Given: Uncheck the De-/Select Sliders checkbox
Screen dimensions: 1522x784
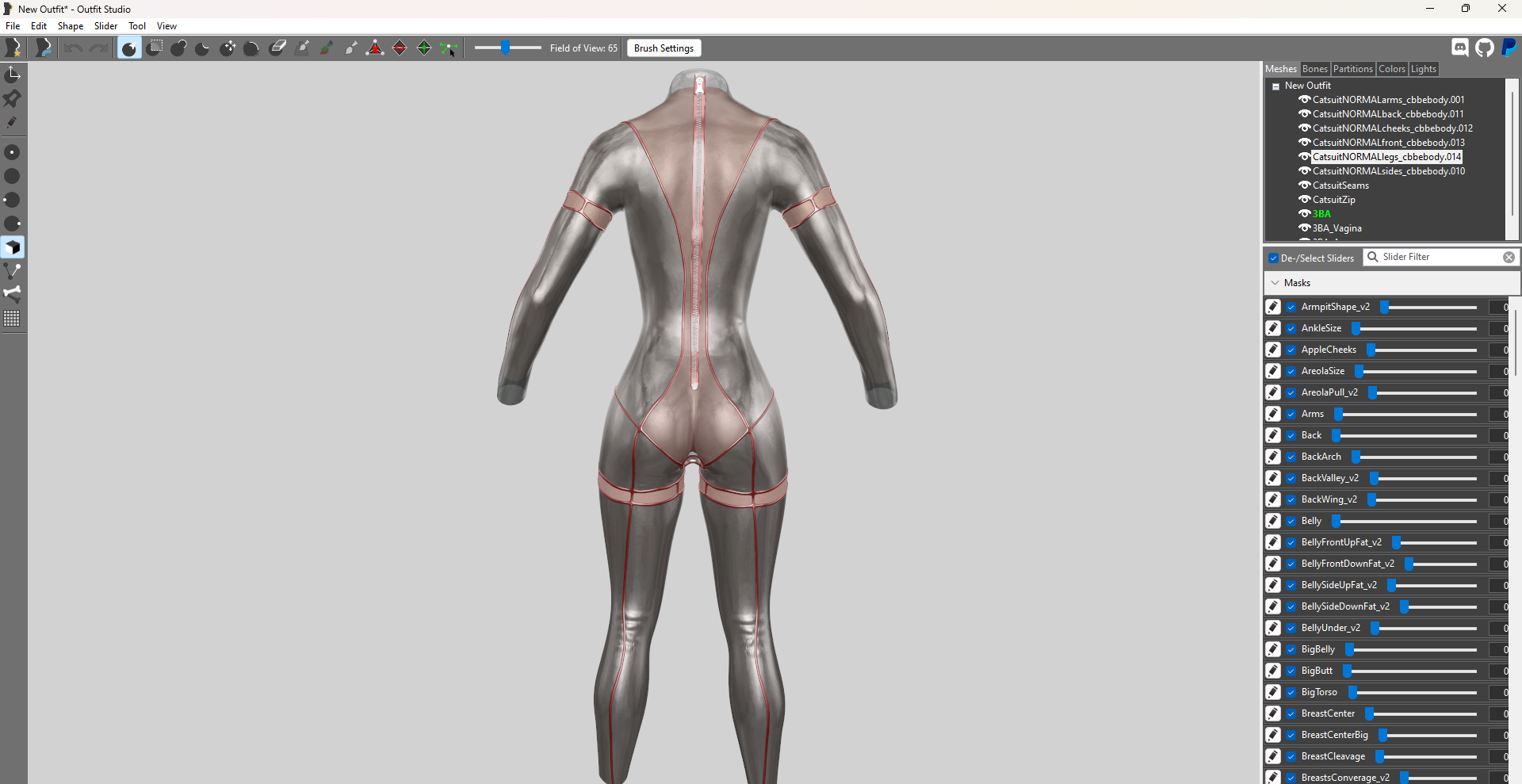Looking at the screenshot, I should [1273, 258].
